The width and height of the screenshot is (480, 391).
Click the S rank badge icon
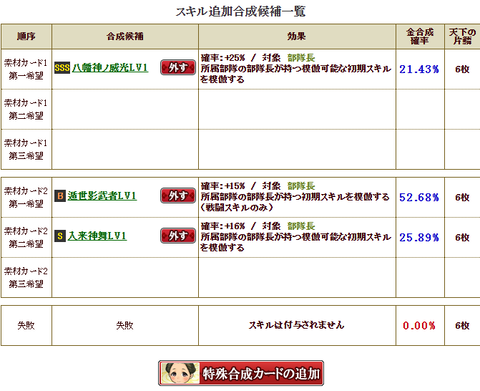[60, 236]
